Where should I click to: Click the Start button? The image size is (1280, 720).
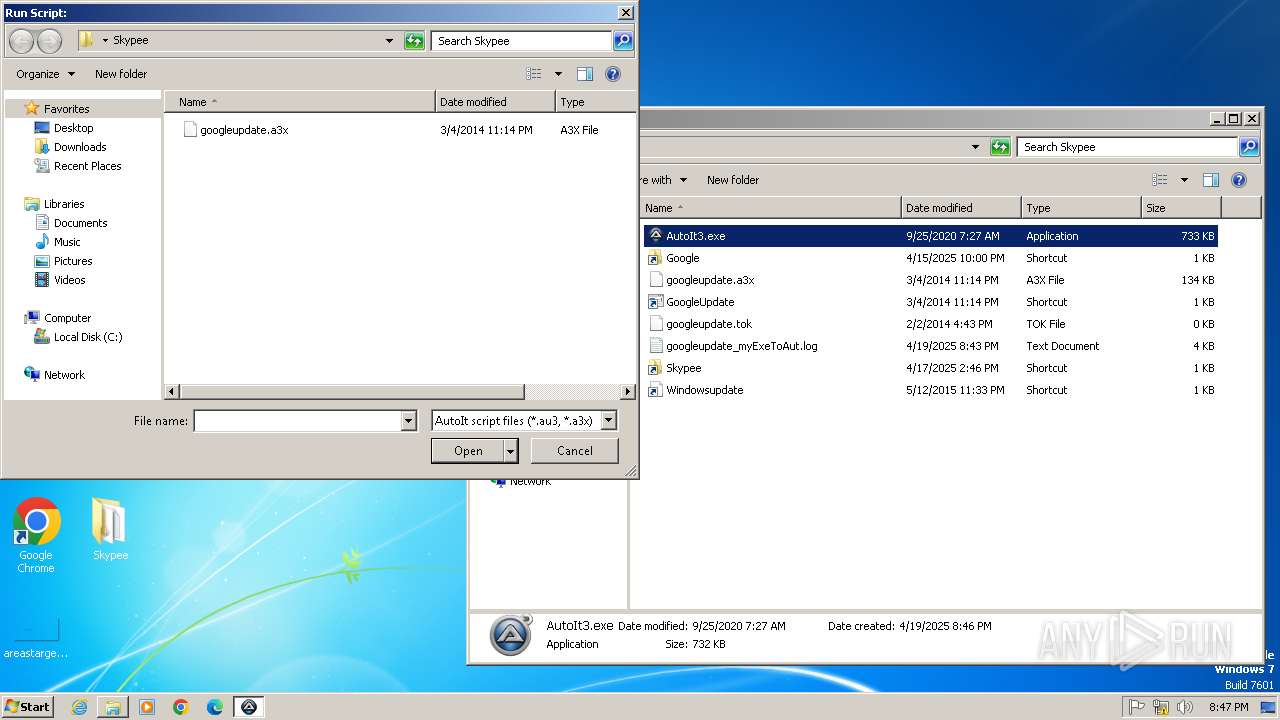[27, 707]
